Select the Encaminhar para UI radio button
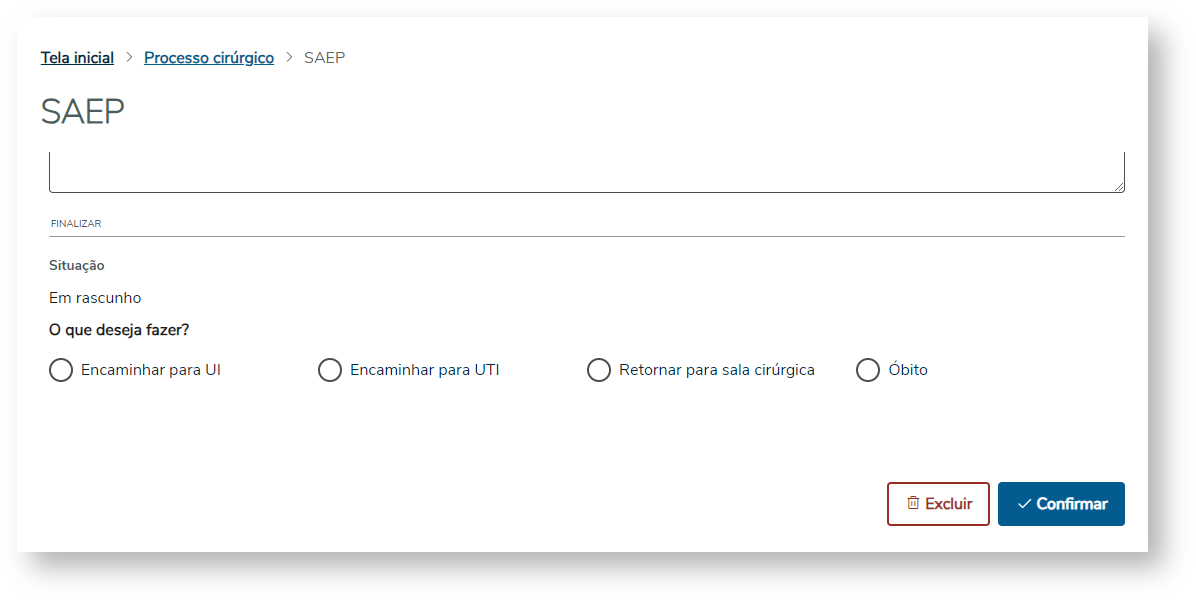Viewport: 1196px width, 600px height. 61,370
